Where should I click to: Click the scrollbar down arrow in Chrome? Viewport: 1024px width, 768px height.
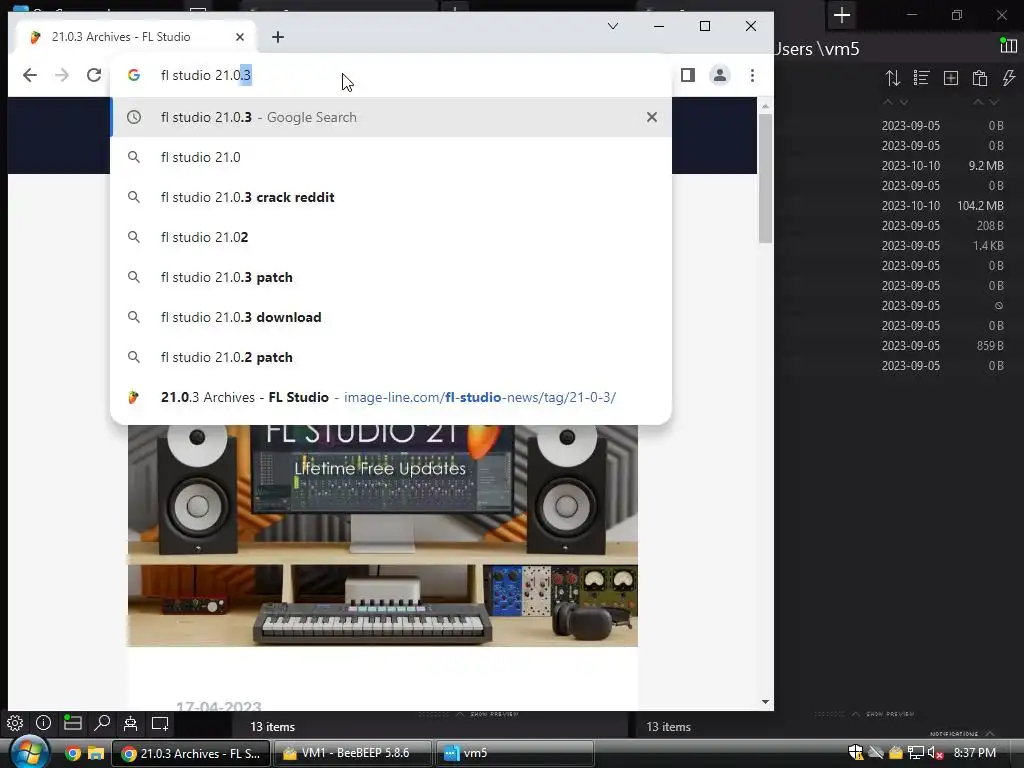[x=765, y=702]
